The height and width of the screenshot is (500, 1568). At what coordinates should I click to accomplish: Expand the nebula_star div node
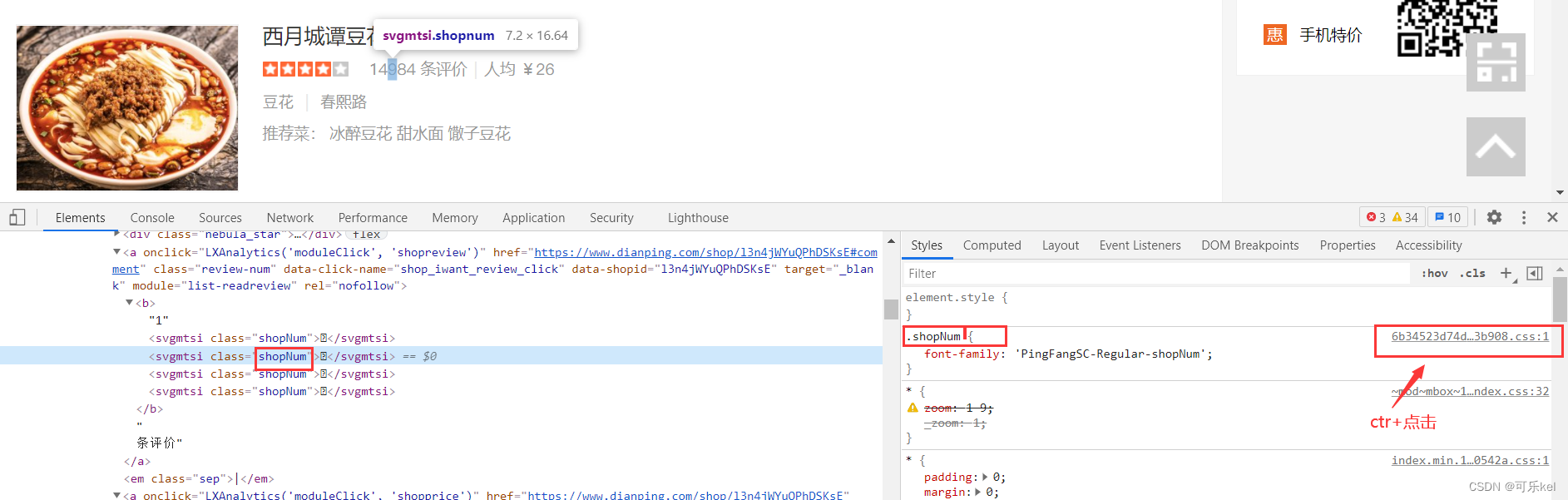point(116,234)
